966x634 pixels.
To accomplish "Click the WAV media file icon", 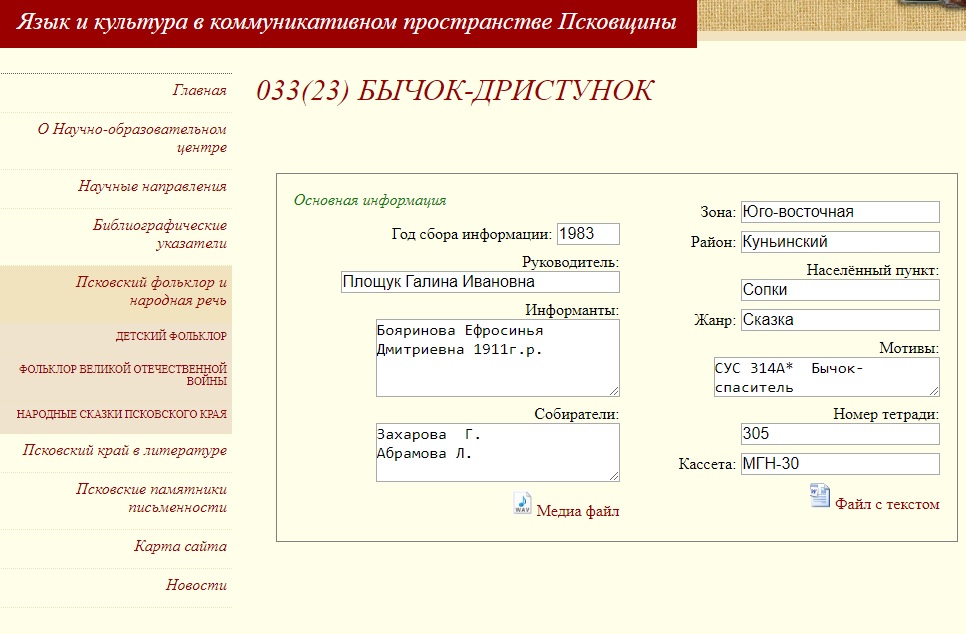I will coord(523,504).
